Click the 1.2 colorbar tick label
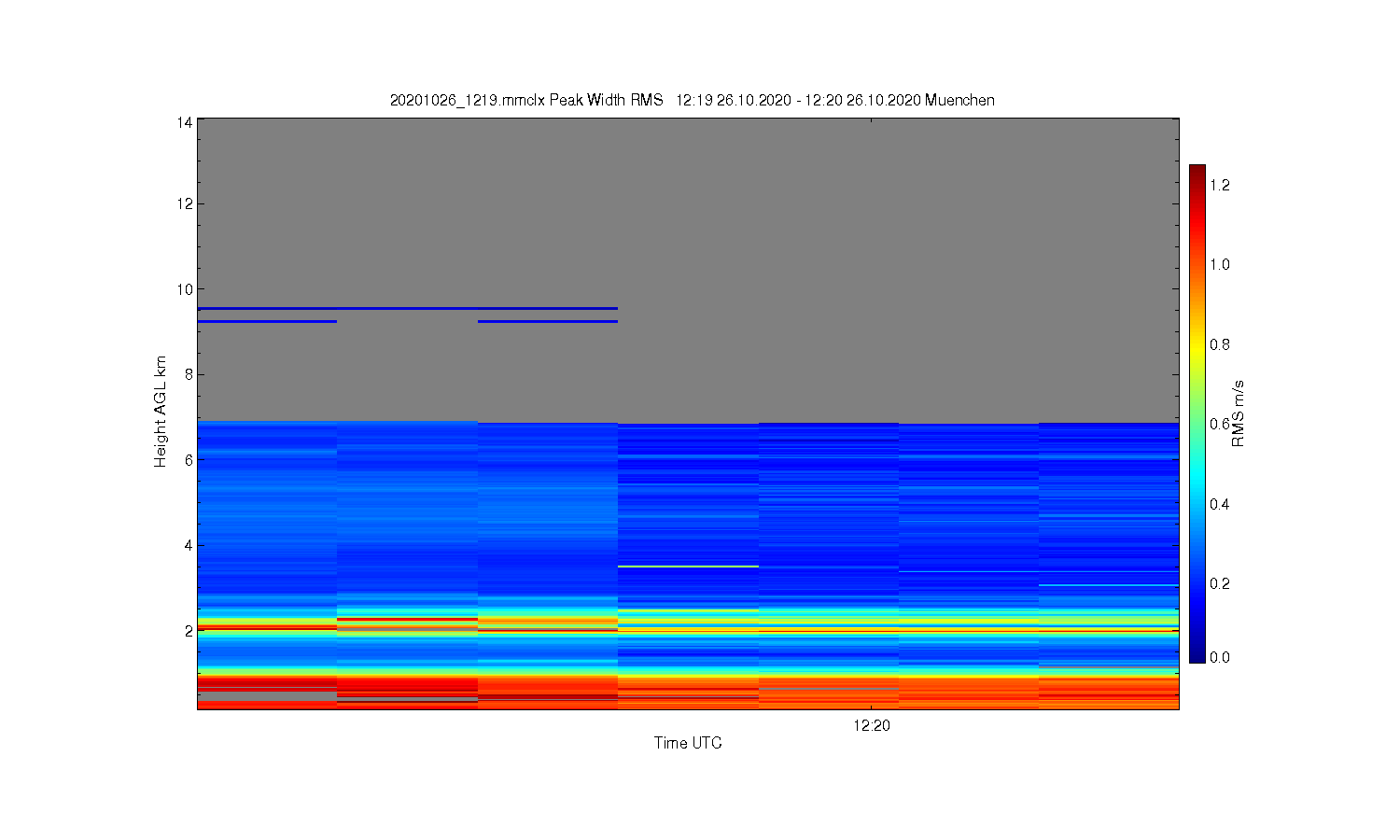Viewport: 1400px width, 840px height. pyautogui.click(x=1220, y=185)
